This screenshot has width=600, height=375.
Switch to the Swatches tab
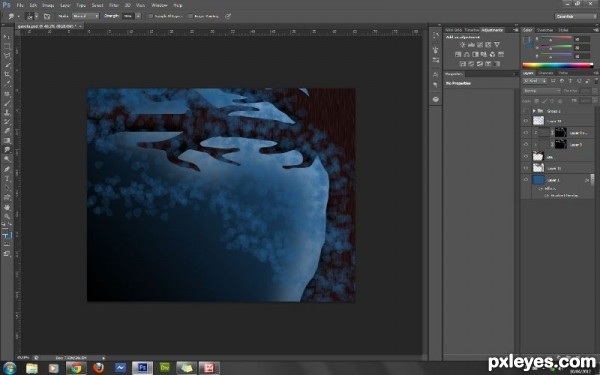coord(545,30)
